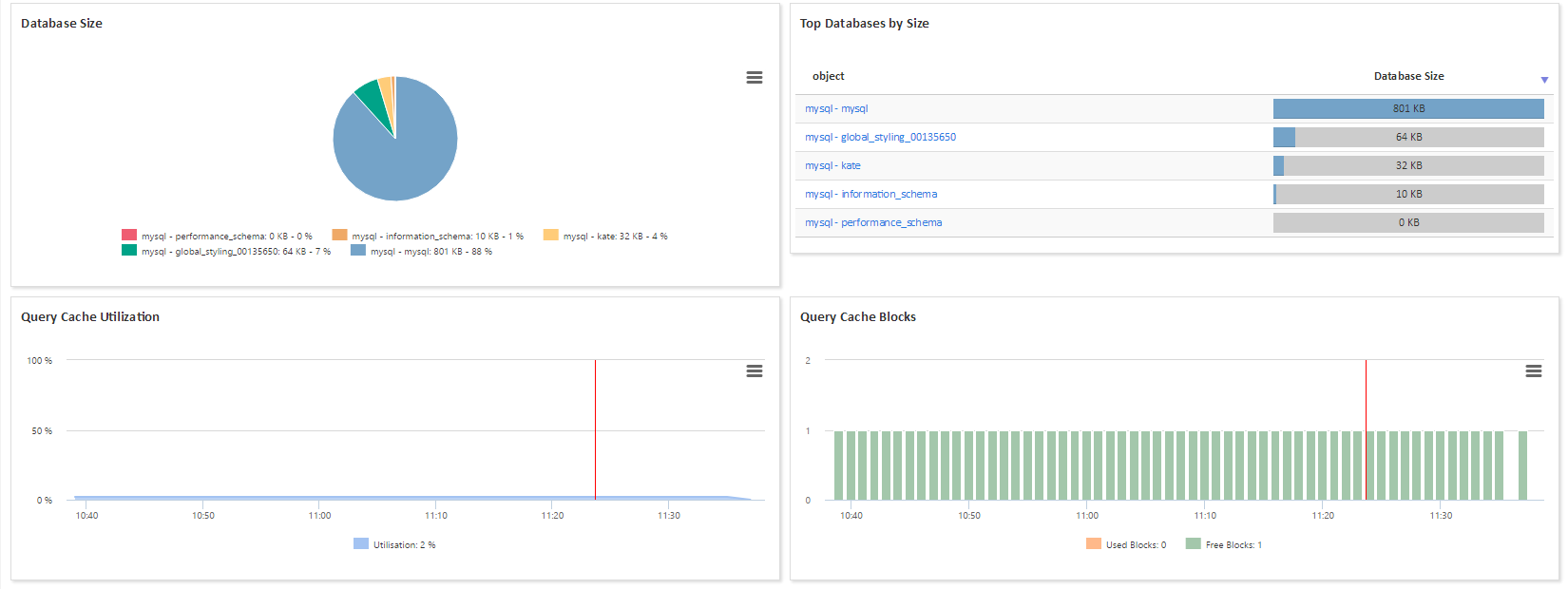1568x589 pixels.
Task: Toggle the mysql - mysql 801 KB legend swatch
Action: point(358,250)
